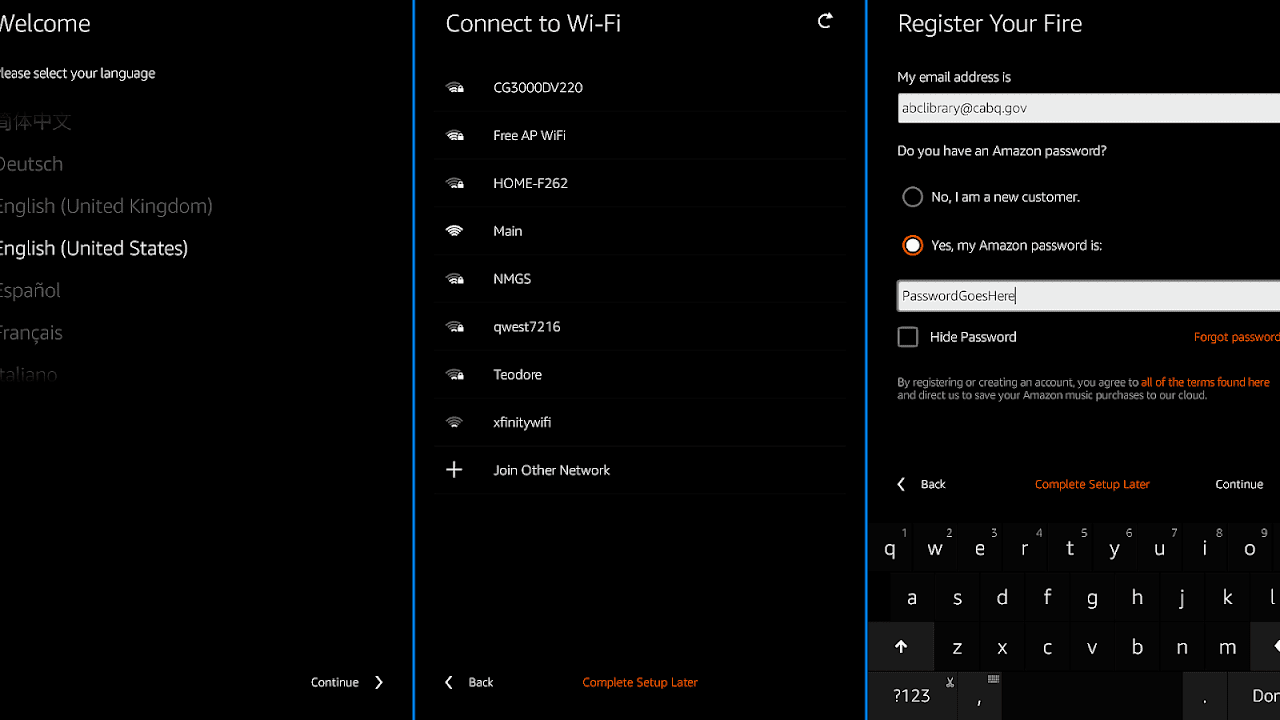Screen dimensions: 1280x720
Task: Click the signal icon beside Free AP WiFi
Action: click(x=455, y=136)
